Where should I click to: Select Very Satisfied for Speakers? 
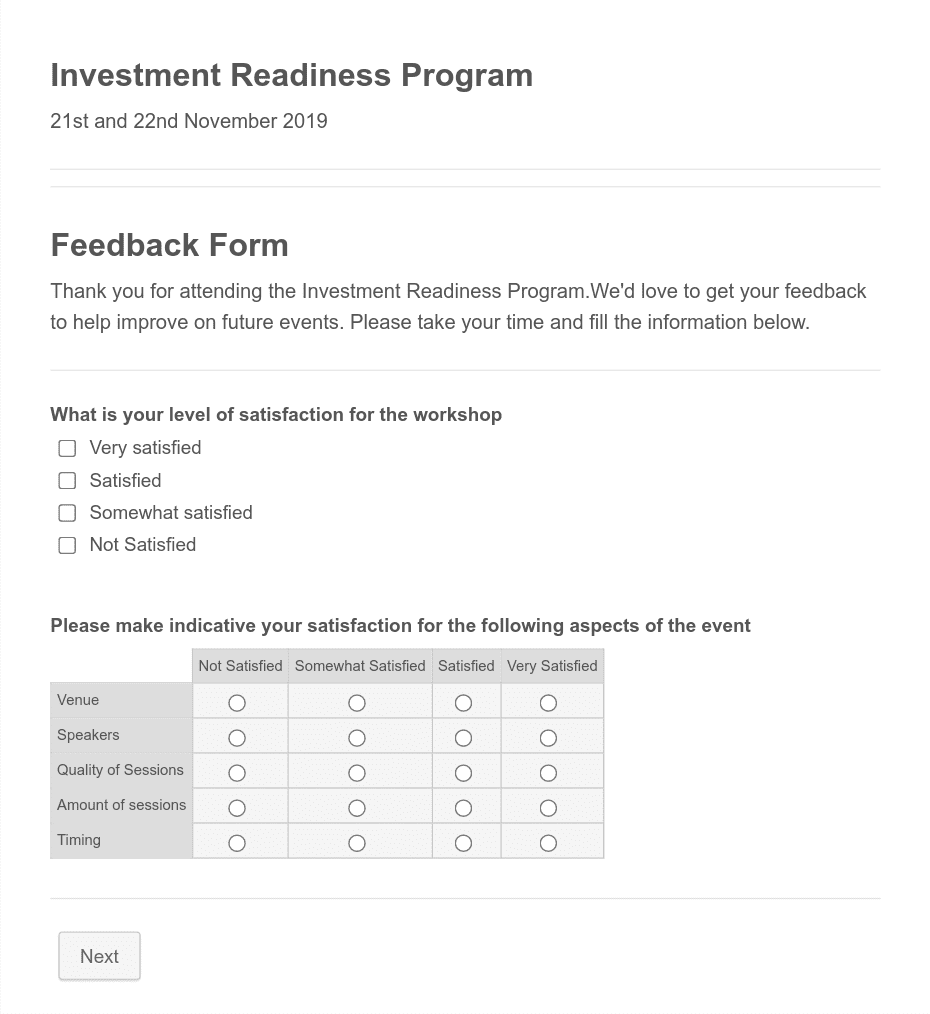click(548, 737)
